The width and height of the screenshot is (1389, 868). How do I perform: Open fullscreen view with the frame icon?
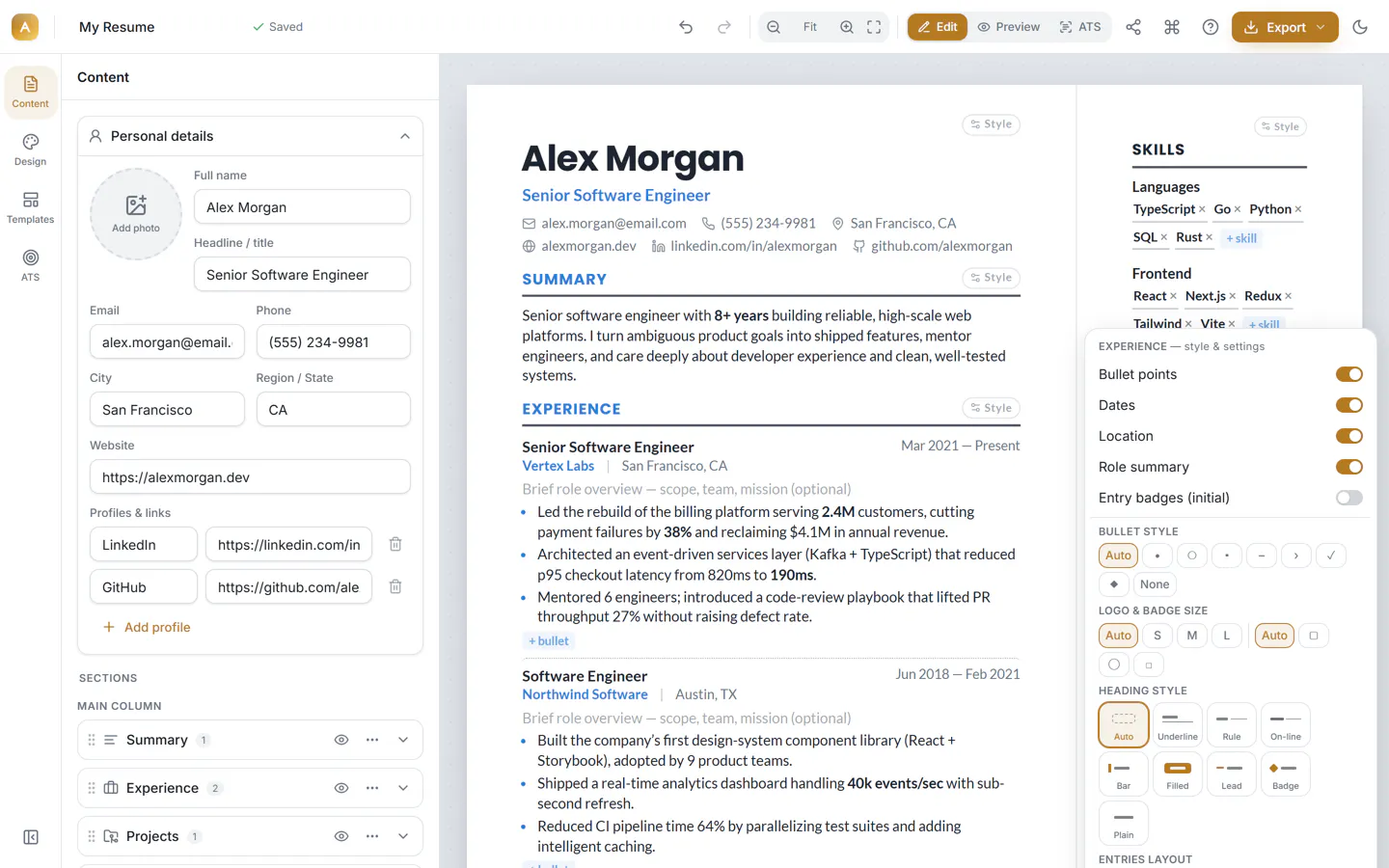tap(874, 27)
